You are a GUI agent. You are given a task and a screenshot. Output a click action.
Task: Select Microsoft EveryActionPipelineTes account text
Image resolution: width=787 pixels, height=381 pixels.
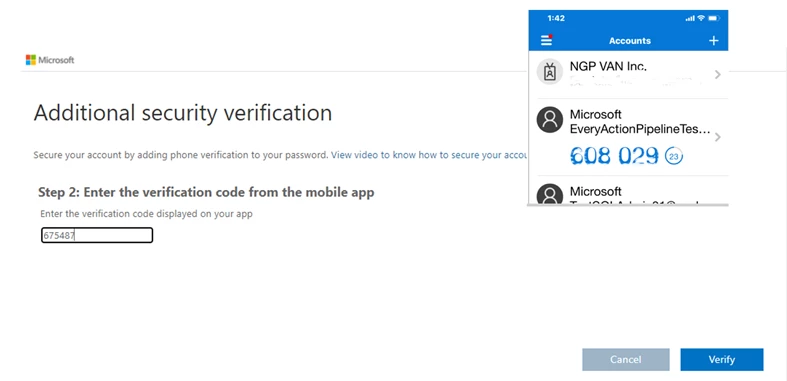[x=640, y=122]
